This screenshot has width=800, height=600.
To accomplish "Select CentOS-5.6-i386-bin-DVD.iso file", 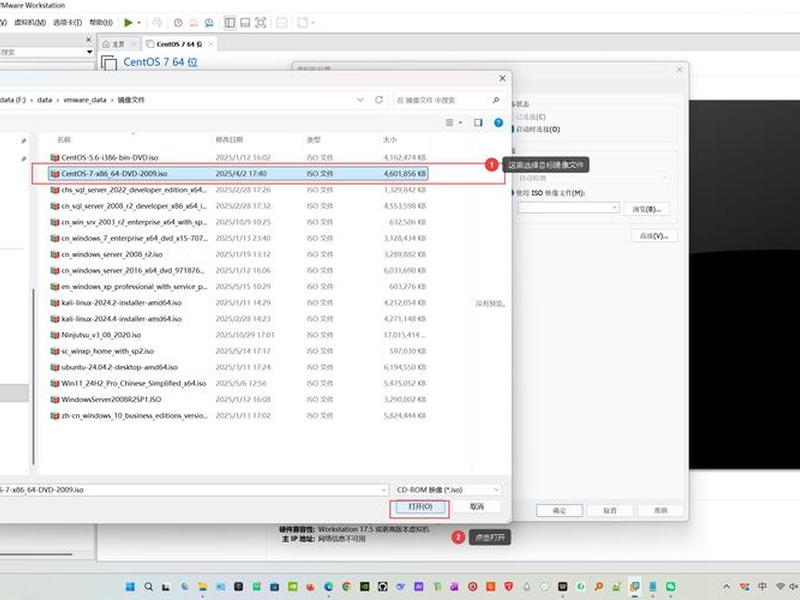I will [x=238, y=158].
